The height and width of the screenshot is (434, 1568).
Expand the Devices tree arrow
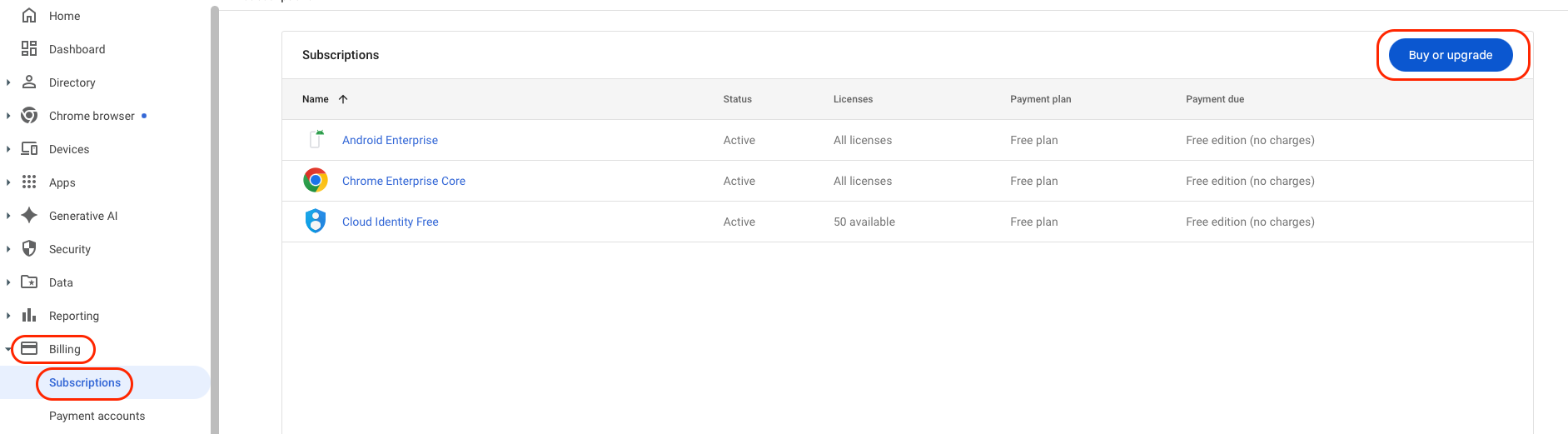(x=8, y=149)
